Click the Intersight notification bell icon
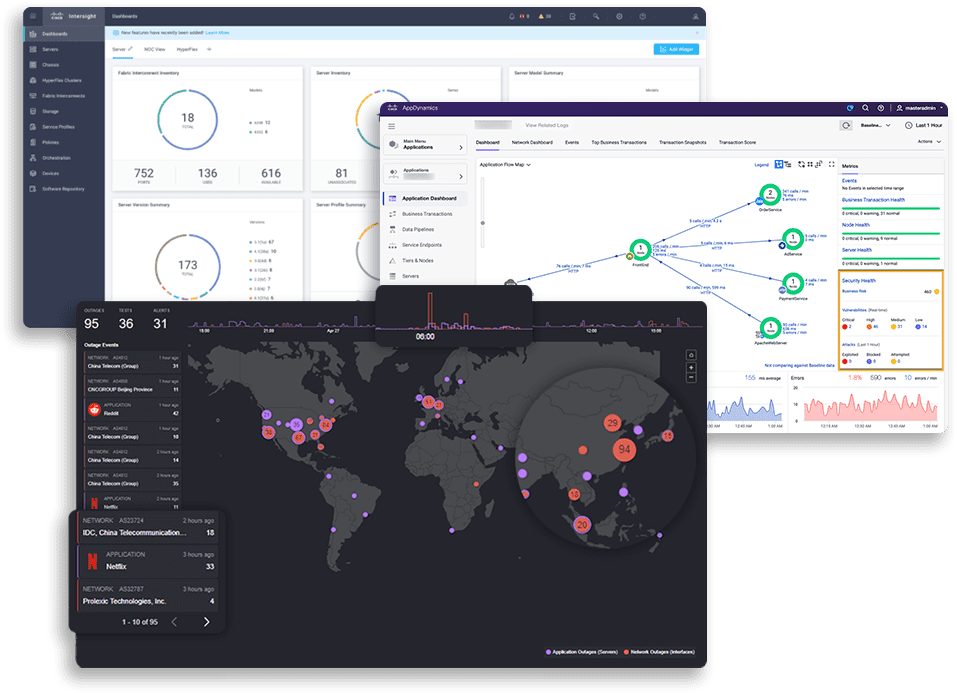 point(513,17)
